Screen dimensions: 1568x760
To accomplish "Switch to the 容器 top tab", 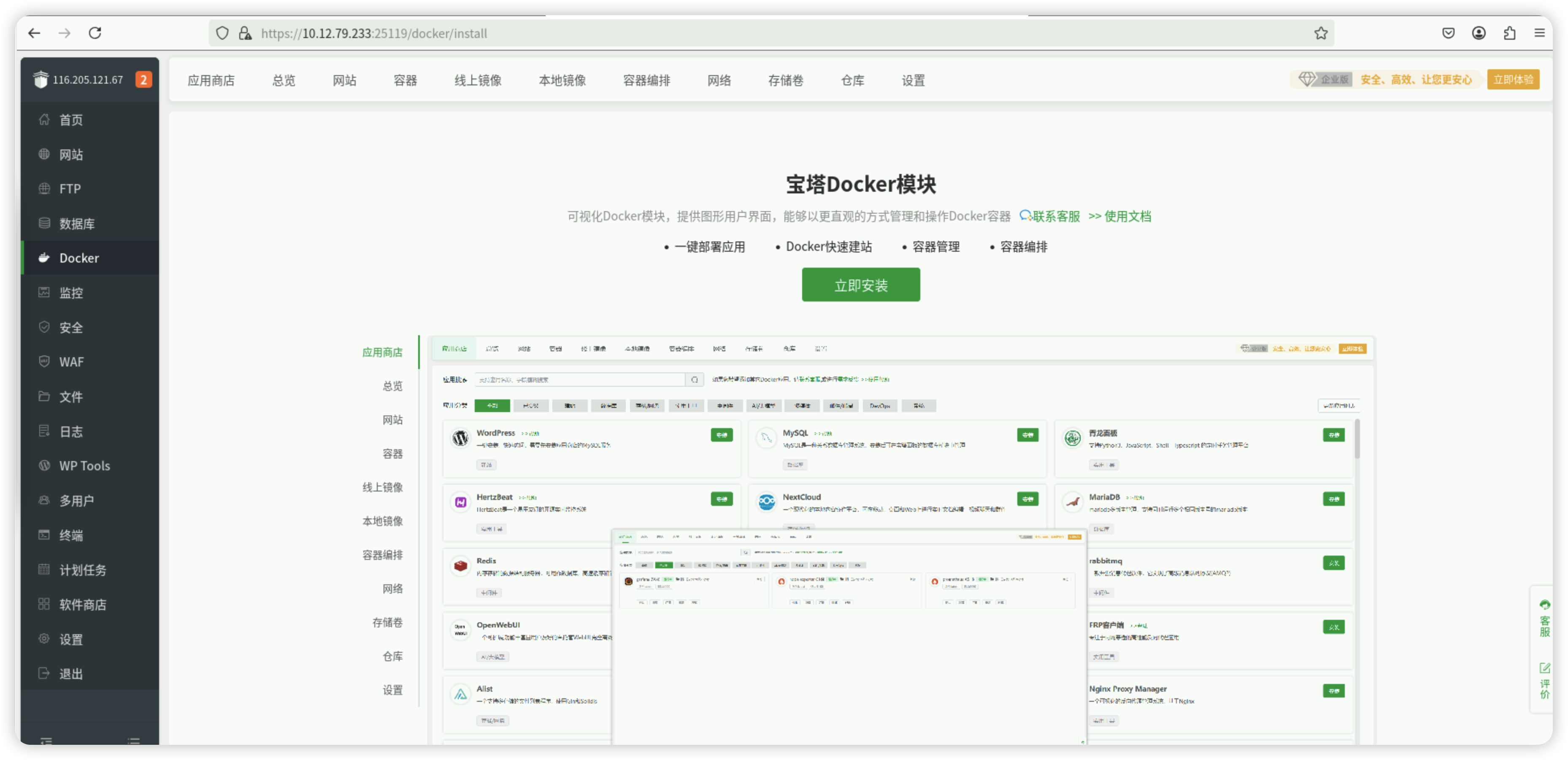I will pos(406,80).
